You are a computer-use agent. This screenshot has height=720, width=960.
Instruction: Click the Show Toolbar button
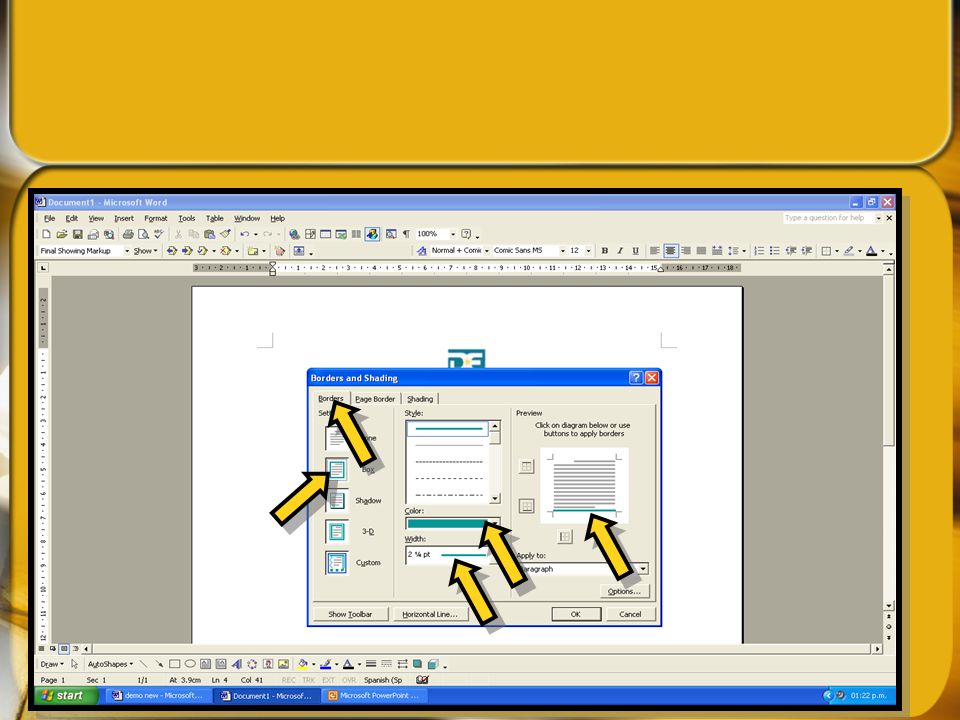coord(350,614)
